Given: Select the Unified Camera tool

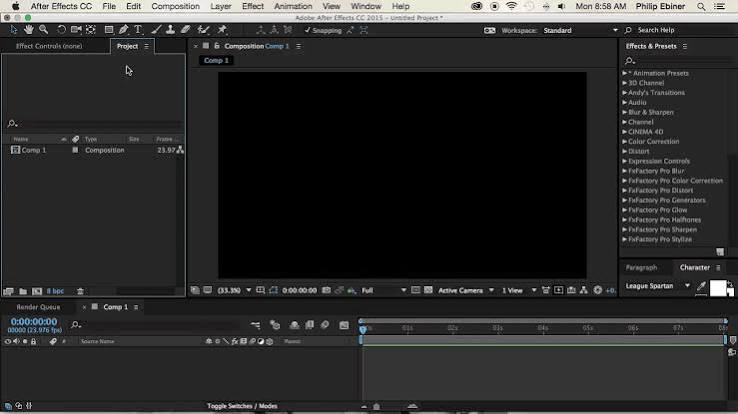Looking at the screenshot, I should tap(76, 30).
